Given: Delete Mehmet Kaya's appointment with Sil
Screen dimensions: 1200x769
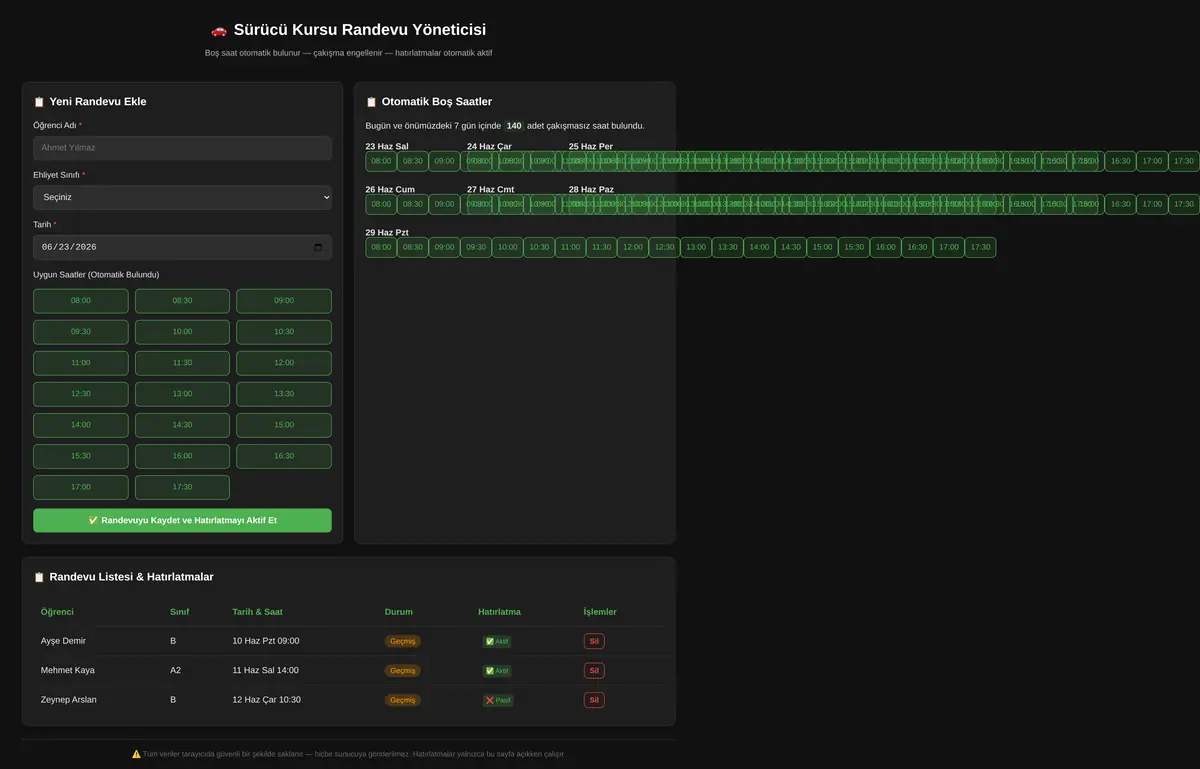Looking at the screenshot, I should [x=594, y=671].
